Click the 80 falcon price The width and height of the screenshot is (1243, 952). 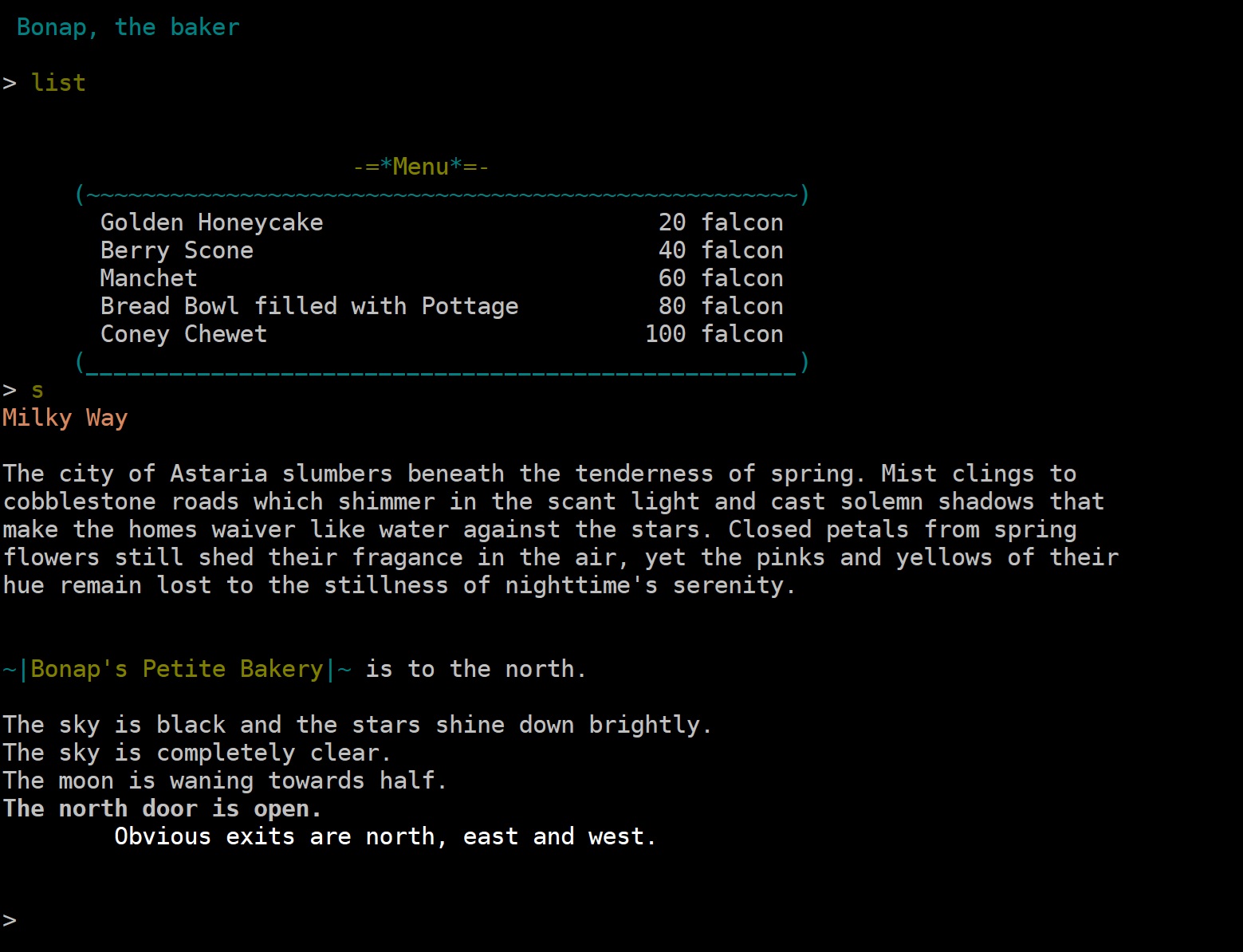(722, 306)
